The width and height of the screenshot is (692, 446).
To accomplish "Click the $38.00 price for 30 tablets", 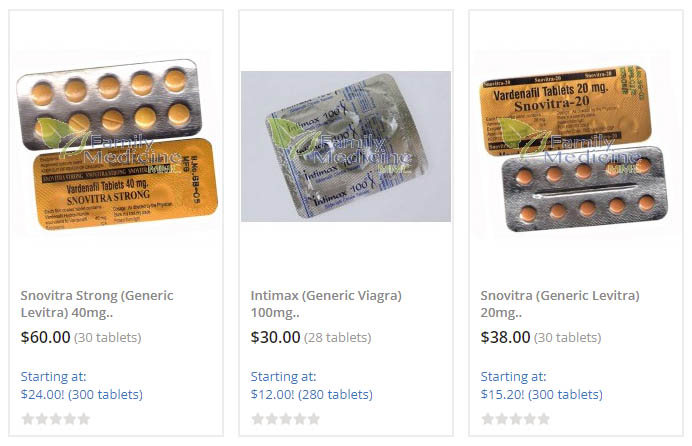I will tap(505, 337).
